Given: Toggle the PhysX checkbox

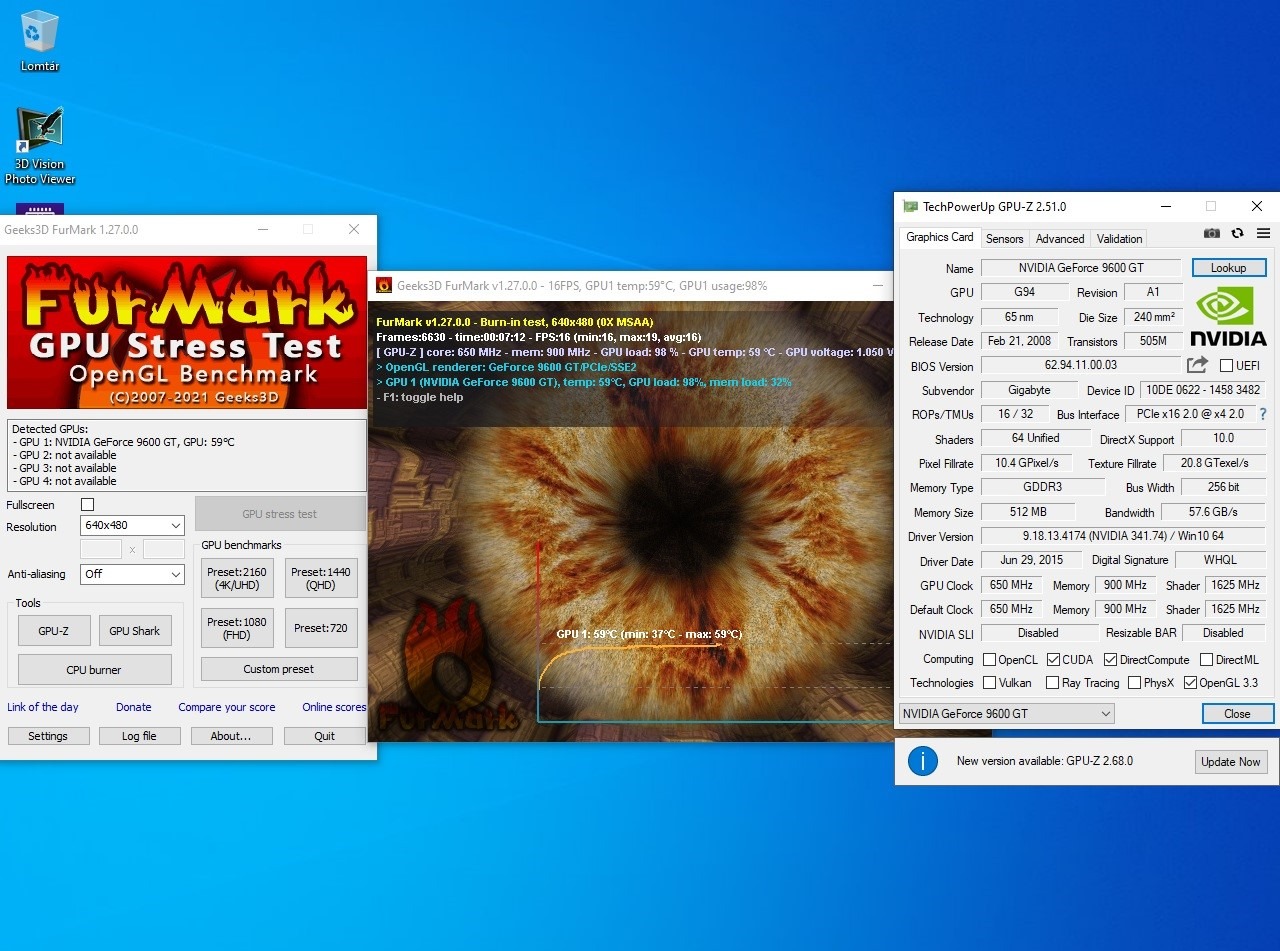Looking at the screenshot, I should click(1134, 683).
